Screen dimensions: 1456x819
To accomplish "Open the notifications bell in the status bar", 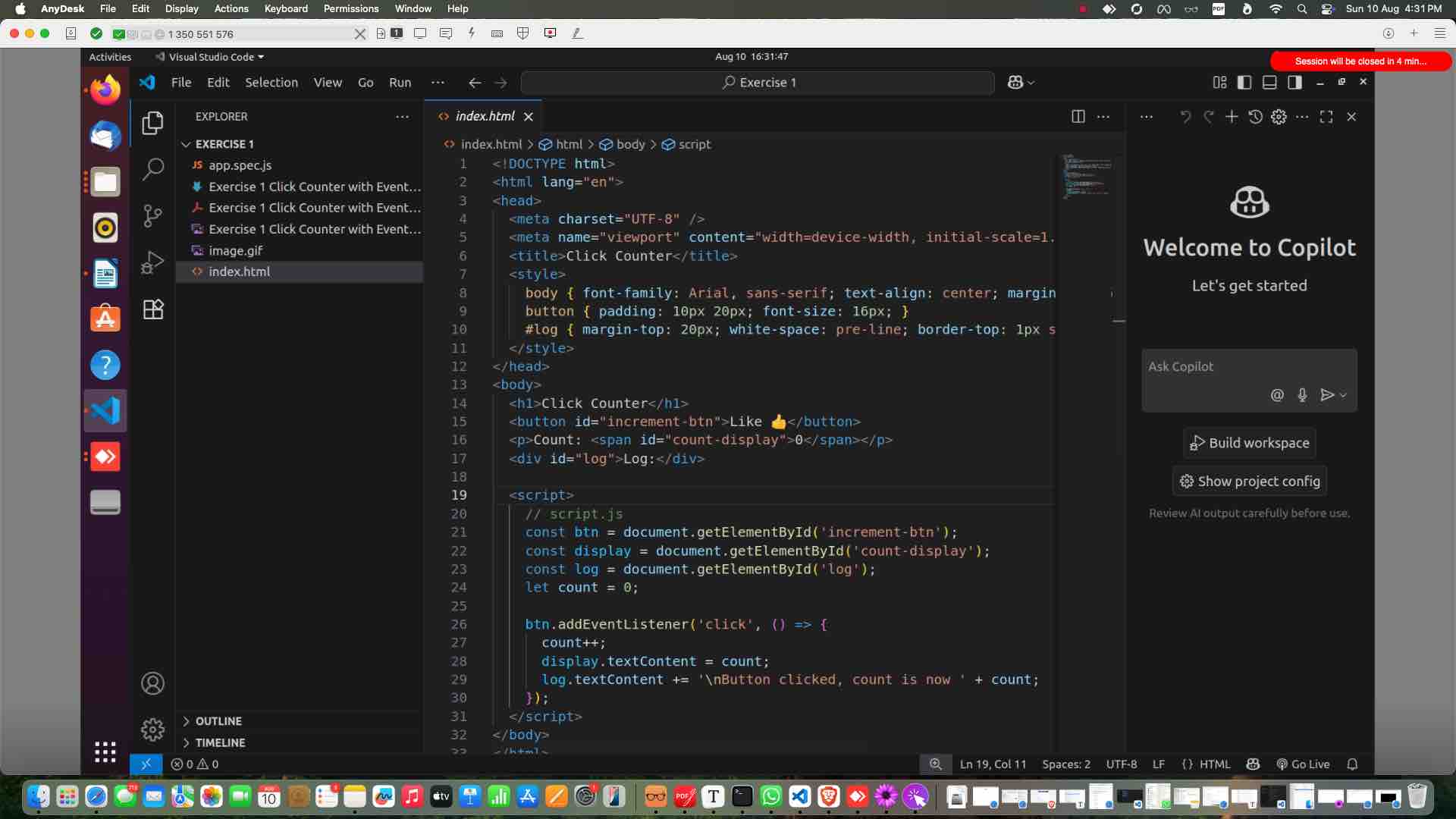I will 1353,764.
